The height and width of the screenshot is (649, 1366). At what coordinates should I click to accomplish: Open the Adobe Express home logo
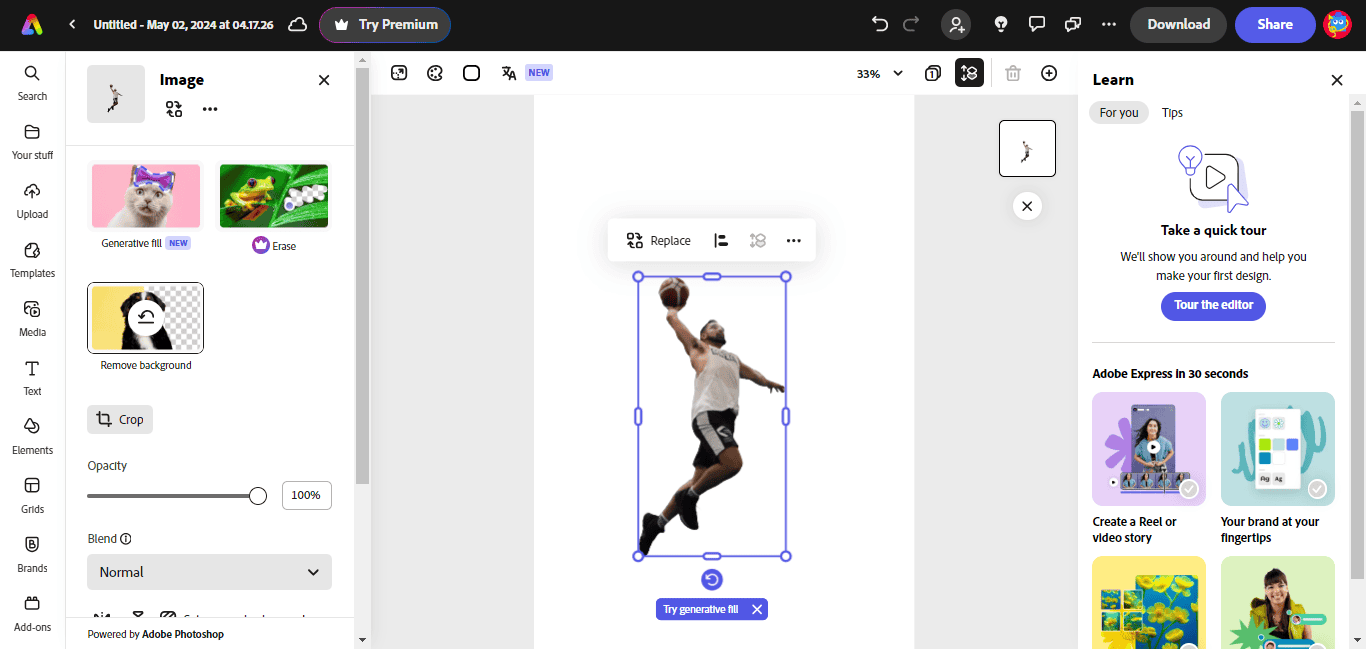pyautogui.click(x=32, y=24)
